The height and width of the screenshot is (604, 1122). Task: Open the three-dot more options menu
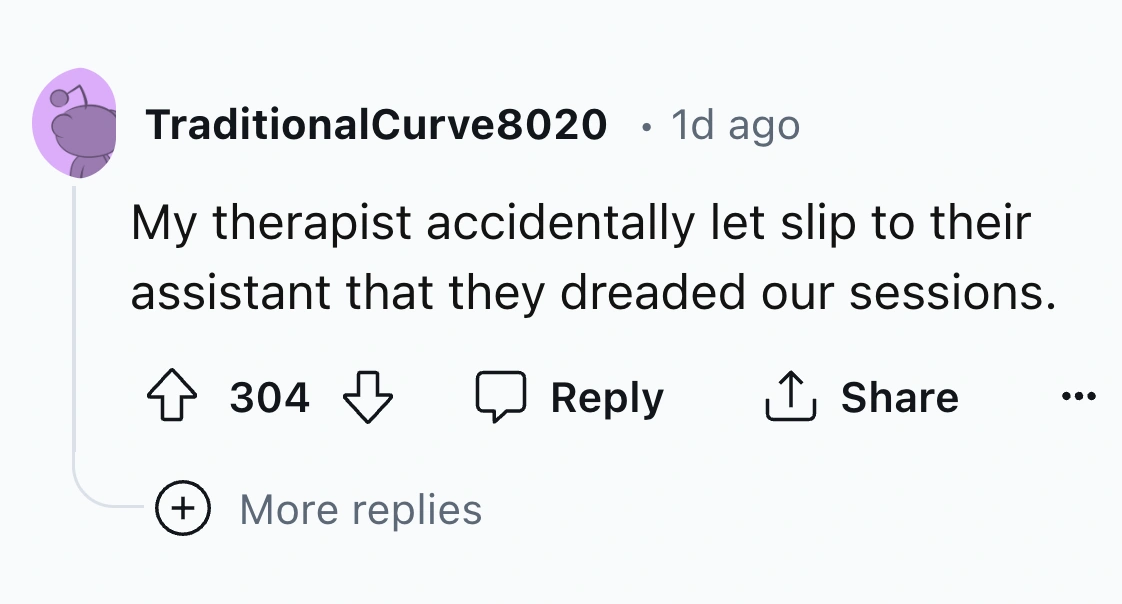tap(1079, 398)
